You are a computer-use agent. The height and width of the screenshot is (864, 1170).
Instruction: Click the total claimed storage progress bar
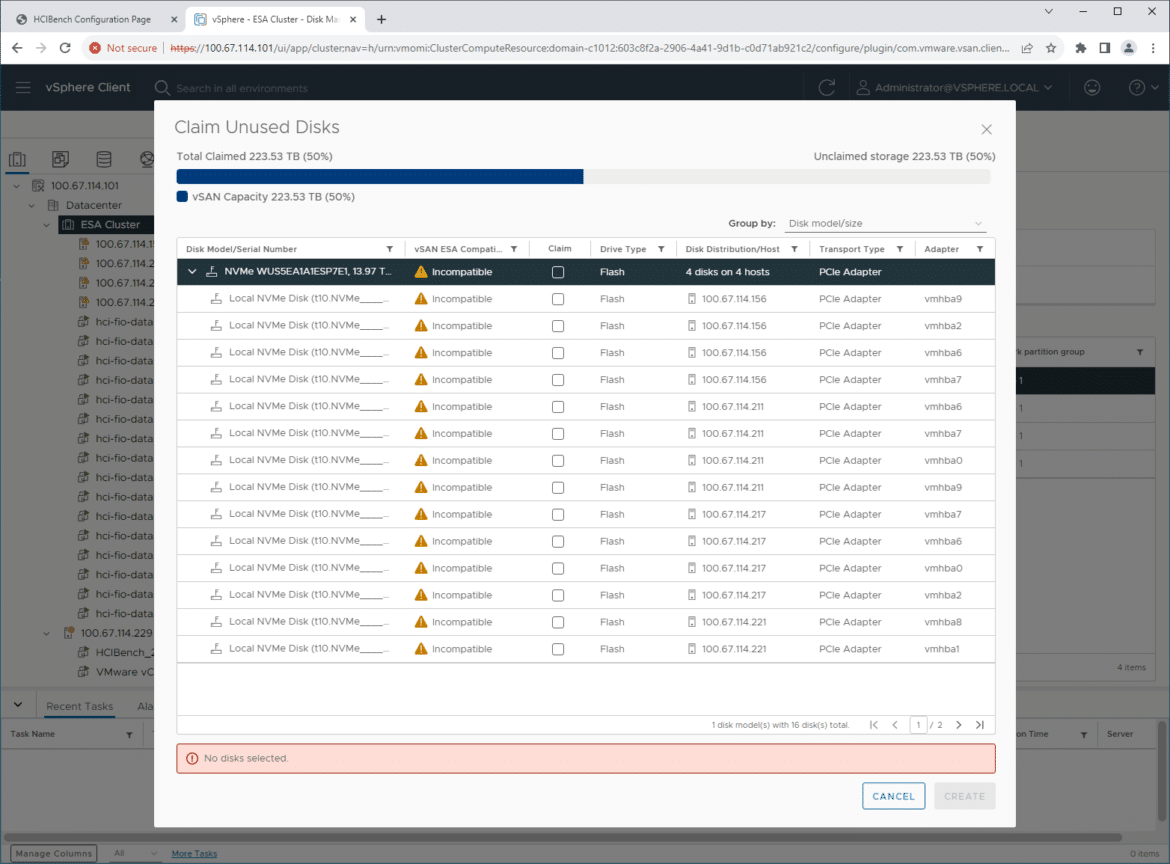pos(584,176)
